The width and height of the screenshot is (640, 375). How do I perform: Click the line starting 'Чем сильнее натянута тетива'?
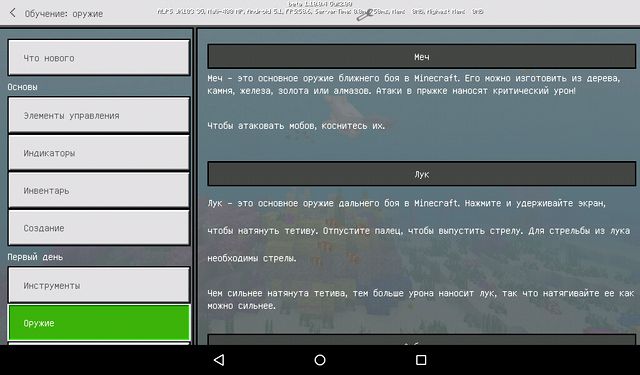(421, 293)
